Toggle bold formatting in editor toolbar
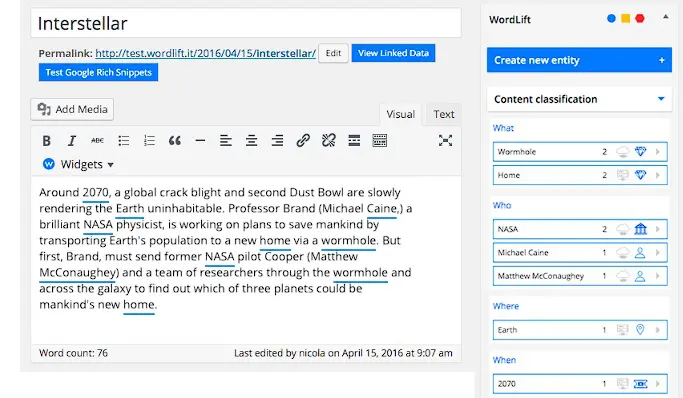 coord(46,141)
